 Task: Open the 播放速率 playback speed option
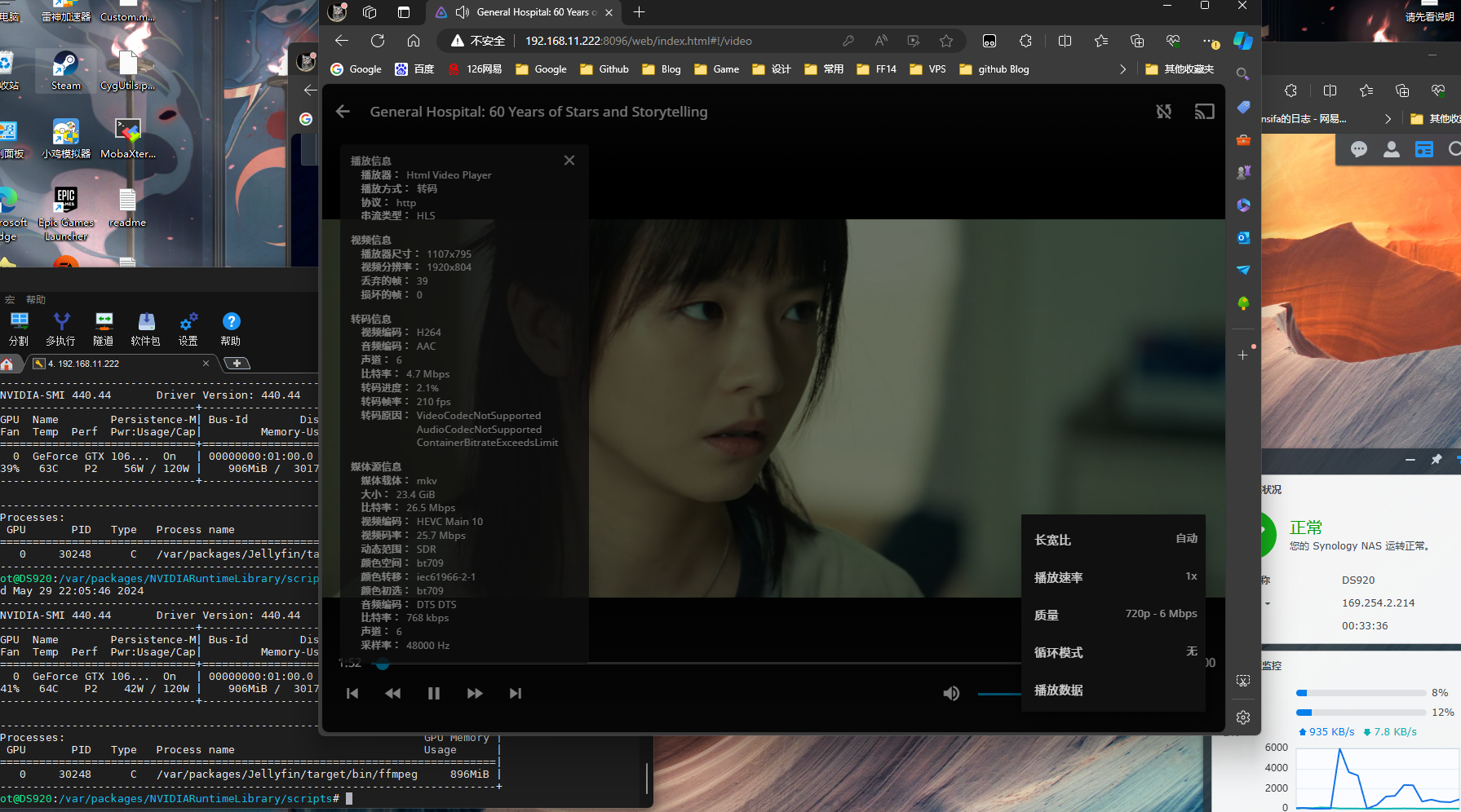click(1113, 577)
